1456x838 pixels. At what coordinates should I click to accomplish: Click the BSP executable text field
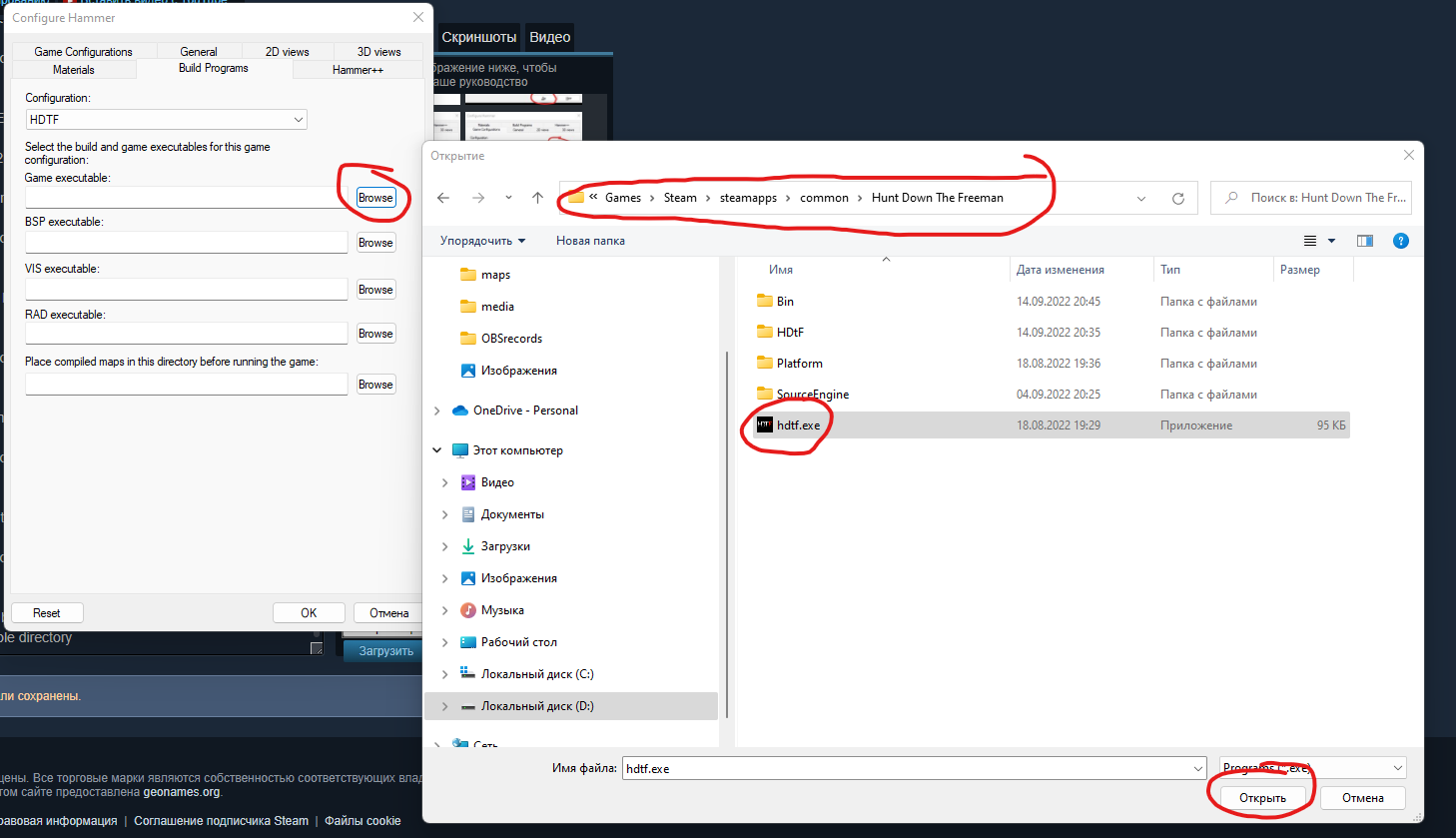pyautogui.click(x=187, y=243)
